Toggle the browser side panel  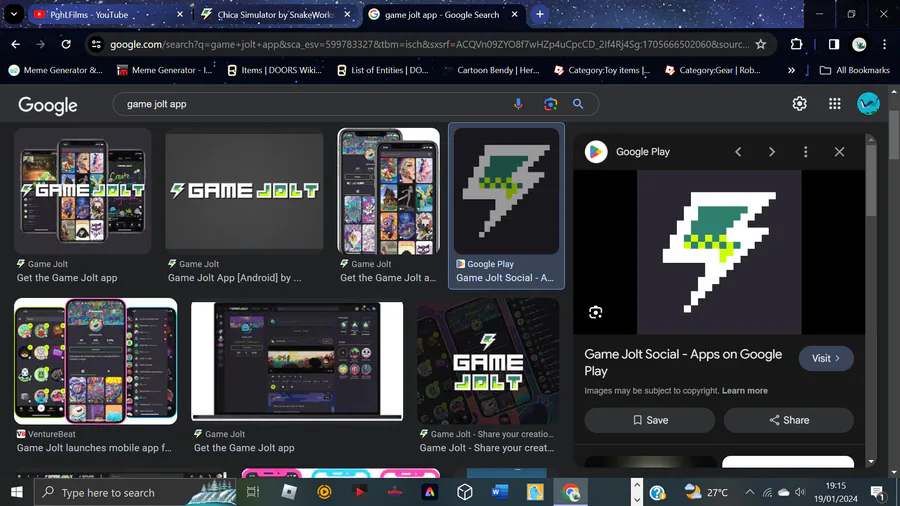tap(833, 44)
